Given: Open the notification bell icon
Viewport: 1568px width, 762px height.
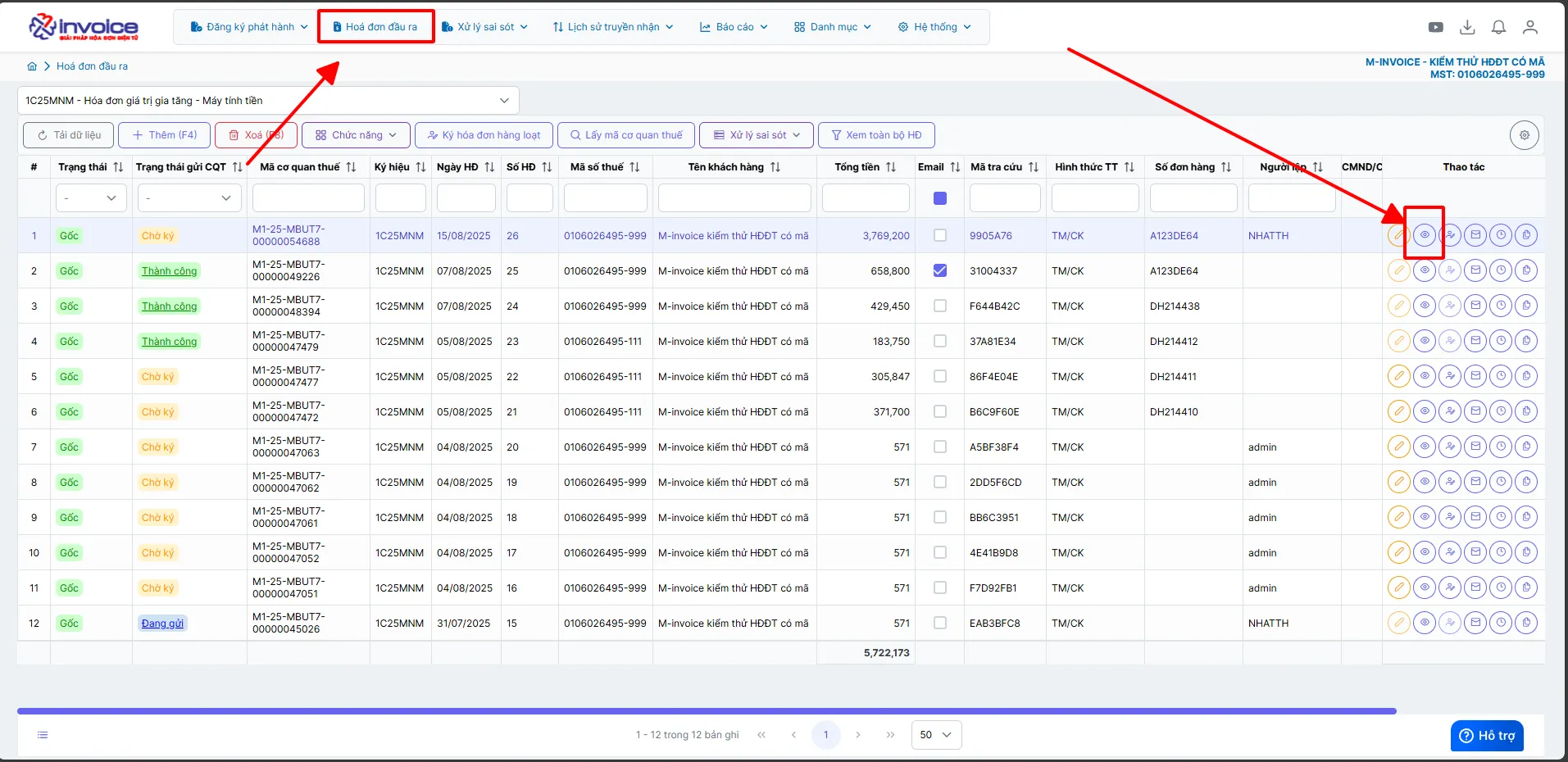Looking at the screenshot, I should [x=1498, y=27].
